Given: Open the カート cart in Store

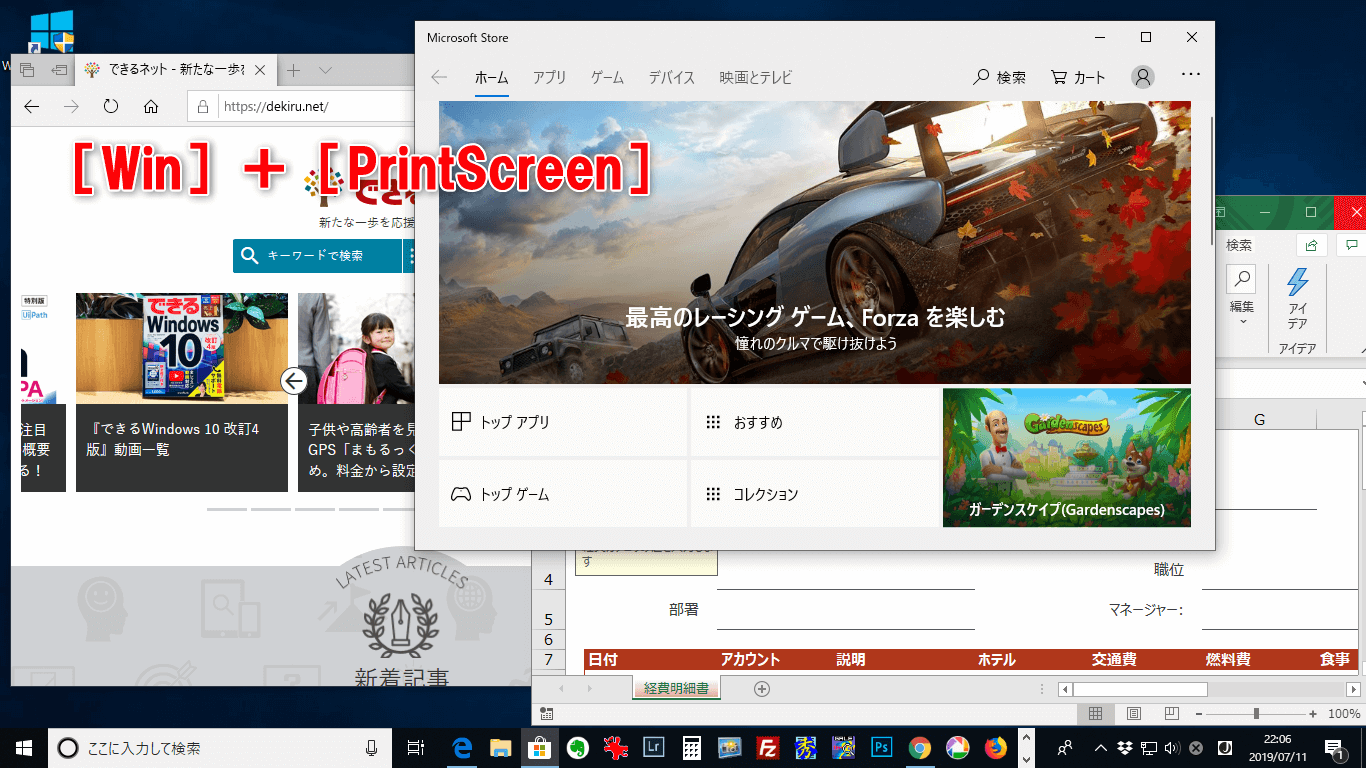Looking at the screenshot, I should point(1079,77).
